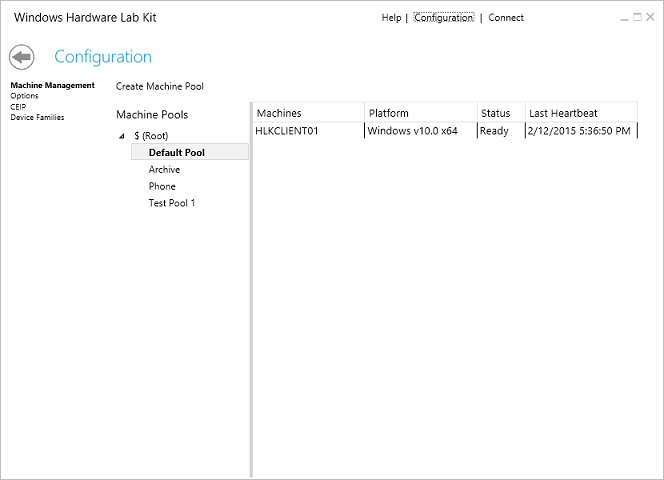Image resolution: width=664 pixels, height=480 pixels.
Task: Click the back arrow button
Action: [22, 57]
